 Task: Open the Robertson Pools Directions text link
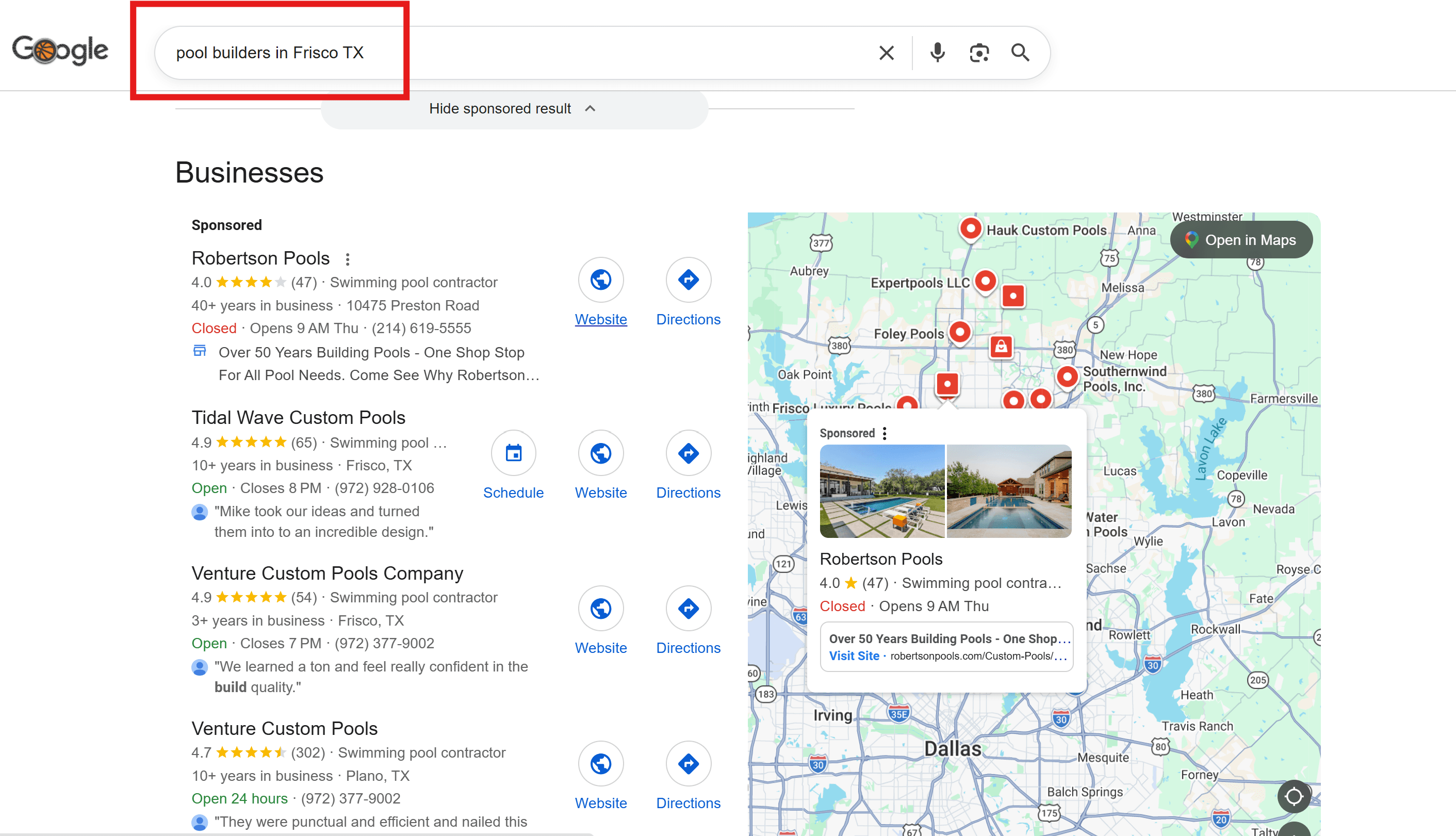point(688,319)
